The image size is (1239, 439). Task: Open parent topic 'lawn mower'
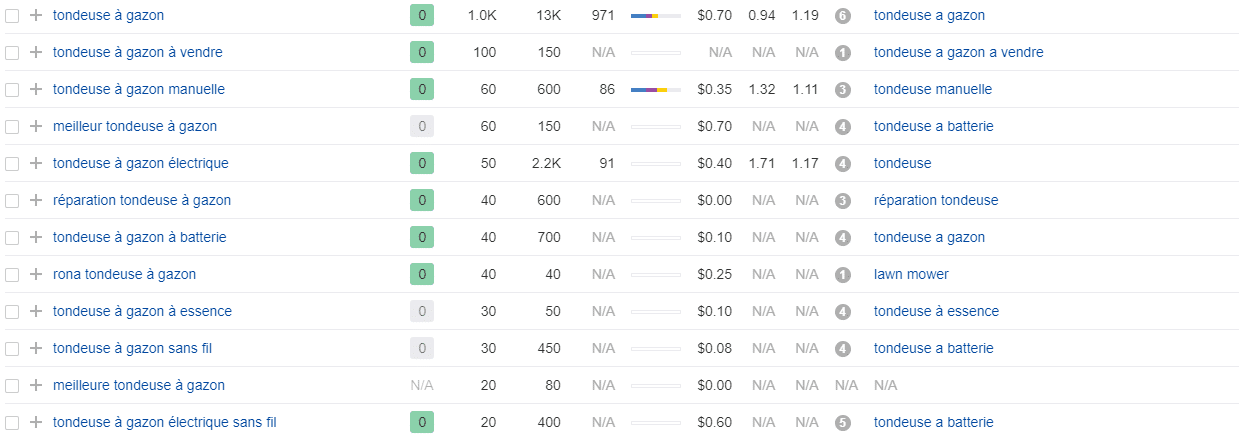coord(910,274)
